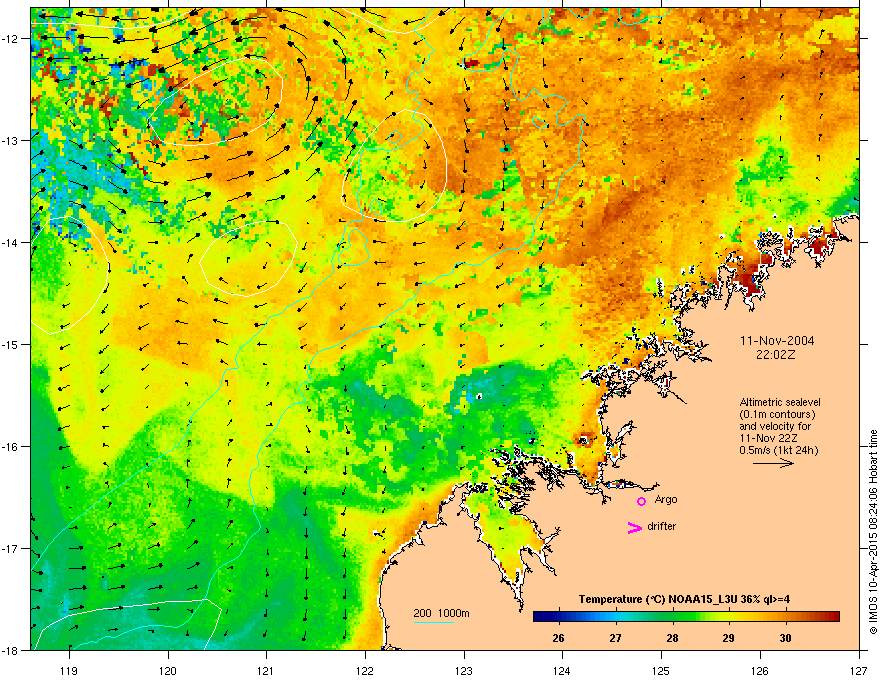Click the 0.5m/s velocity scale arrow
The image size is (880, 680).
tap(773, 463)
